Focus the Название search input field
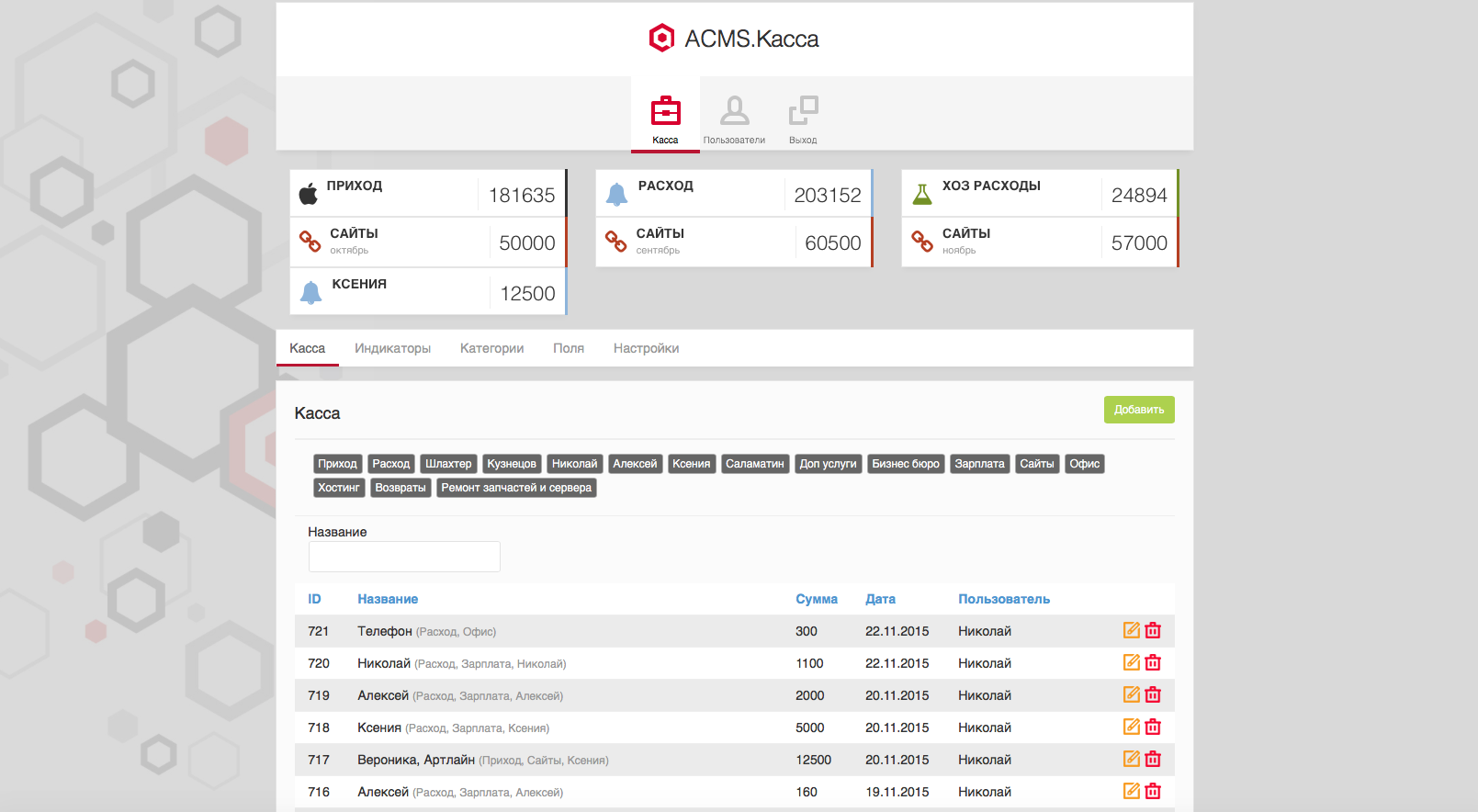The height and width of the screenshot is (812, 1478). point(404,557)
